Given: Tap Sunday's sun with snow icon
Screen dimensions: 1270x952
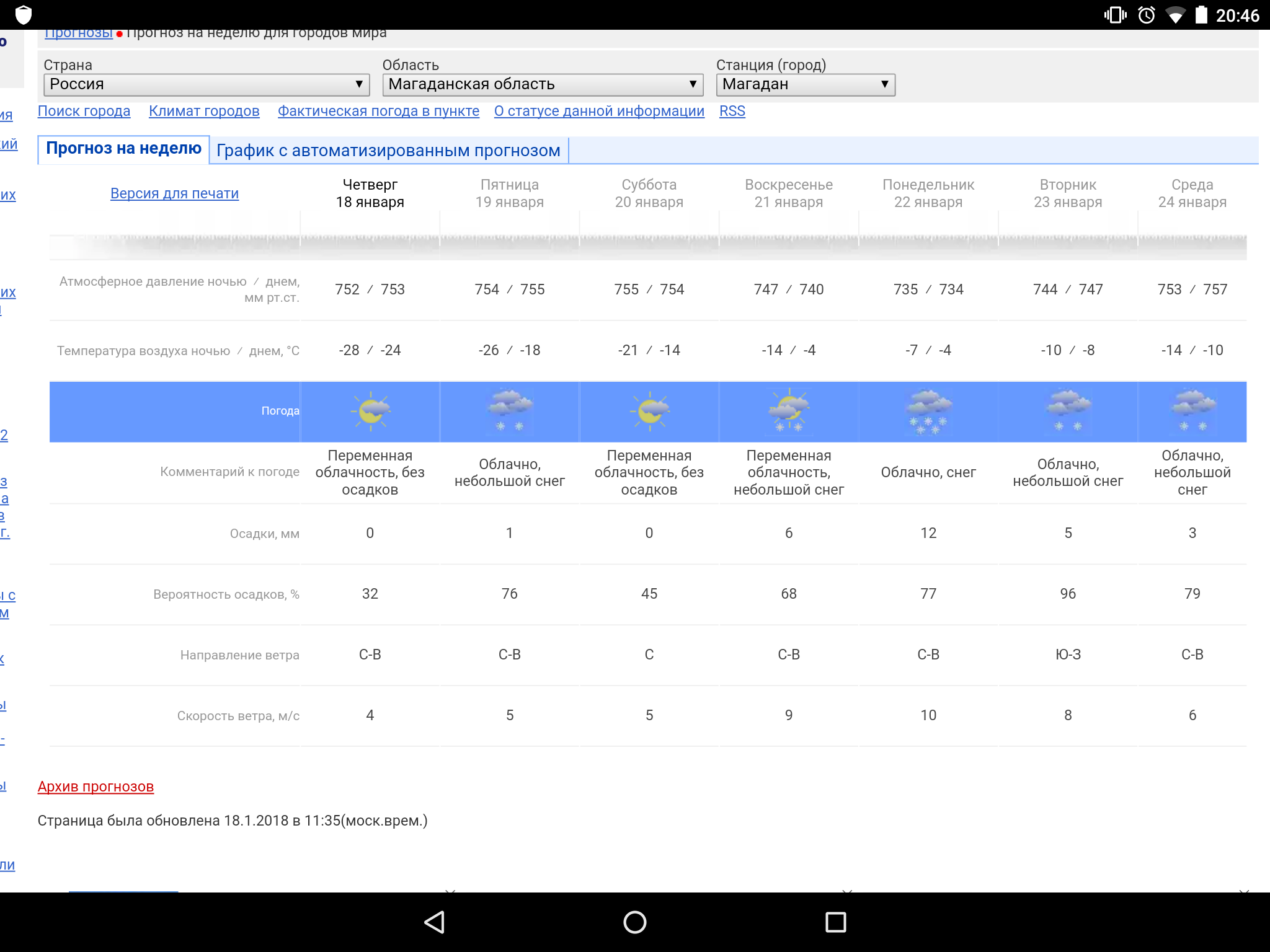Looking at the screenshot, I should click(789, 412).
